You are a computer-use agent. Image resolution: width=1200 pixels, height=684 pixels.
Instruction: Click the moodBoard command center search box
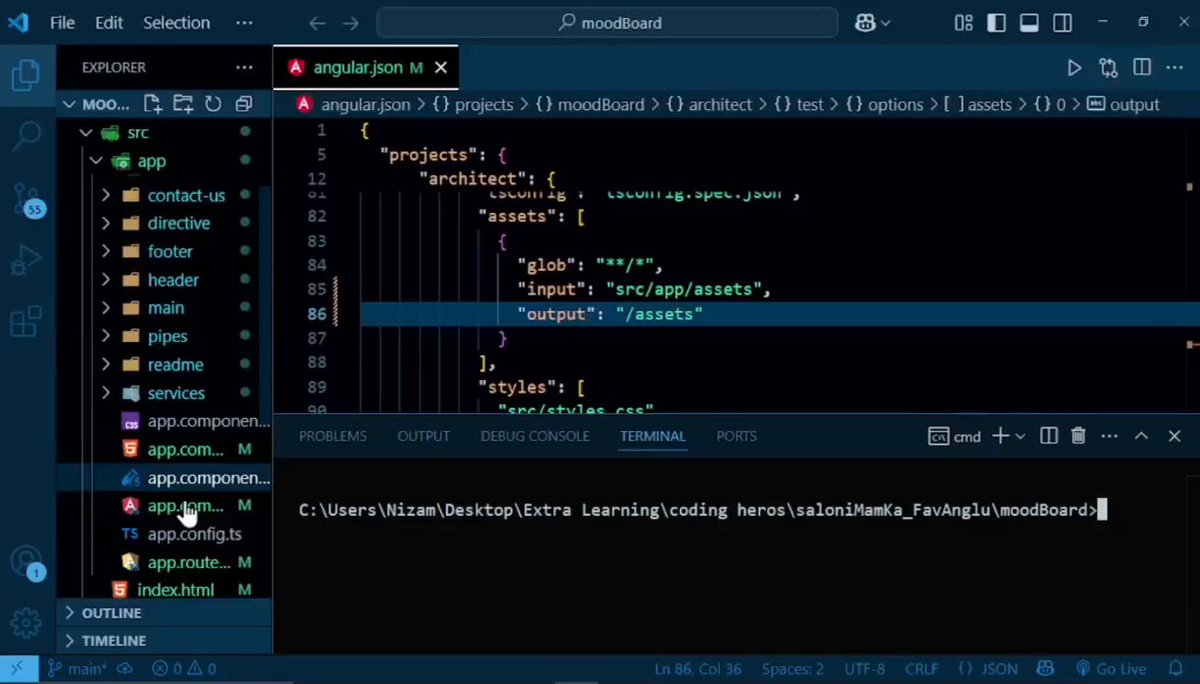[607, 22]
